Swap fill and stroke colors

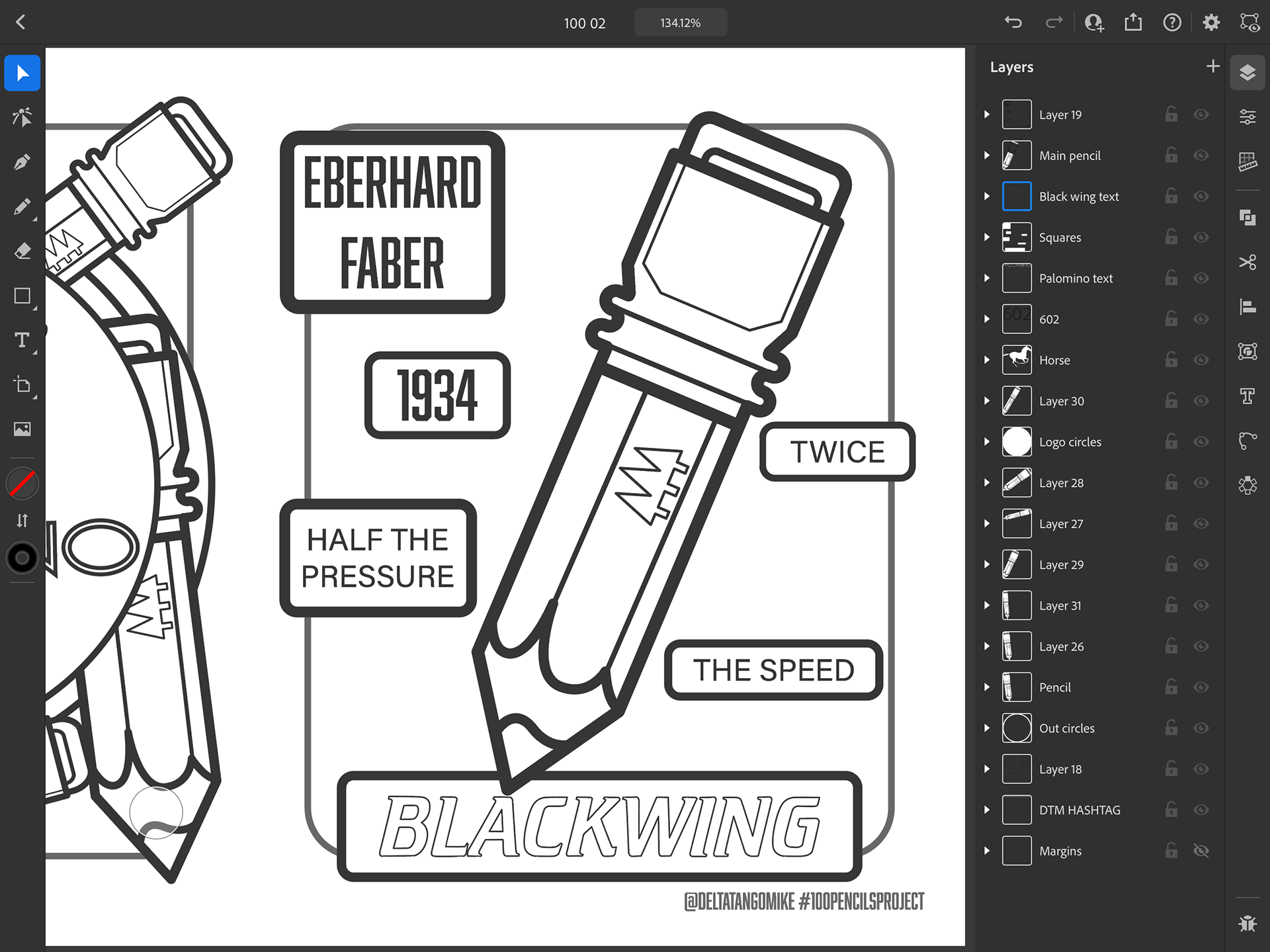point(22,521)
